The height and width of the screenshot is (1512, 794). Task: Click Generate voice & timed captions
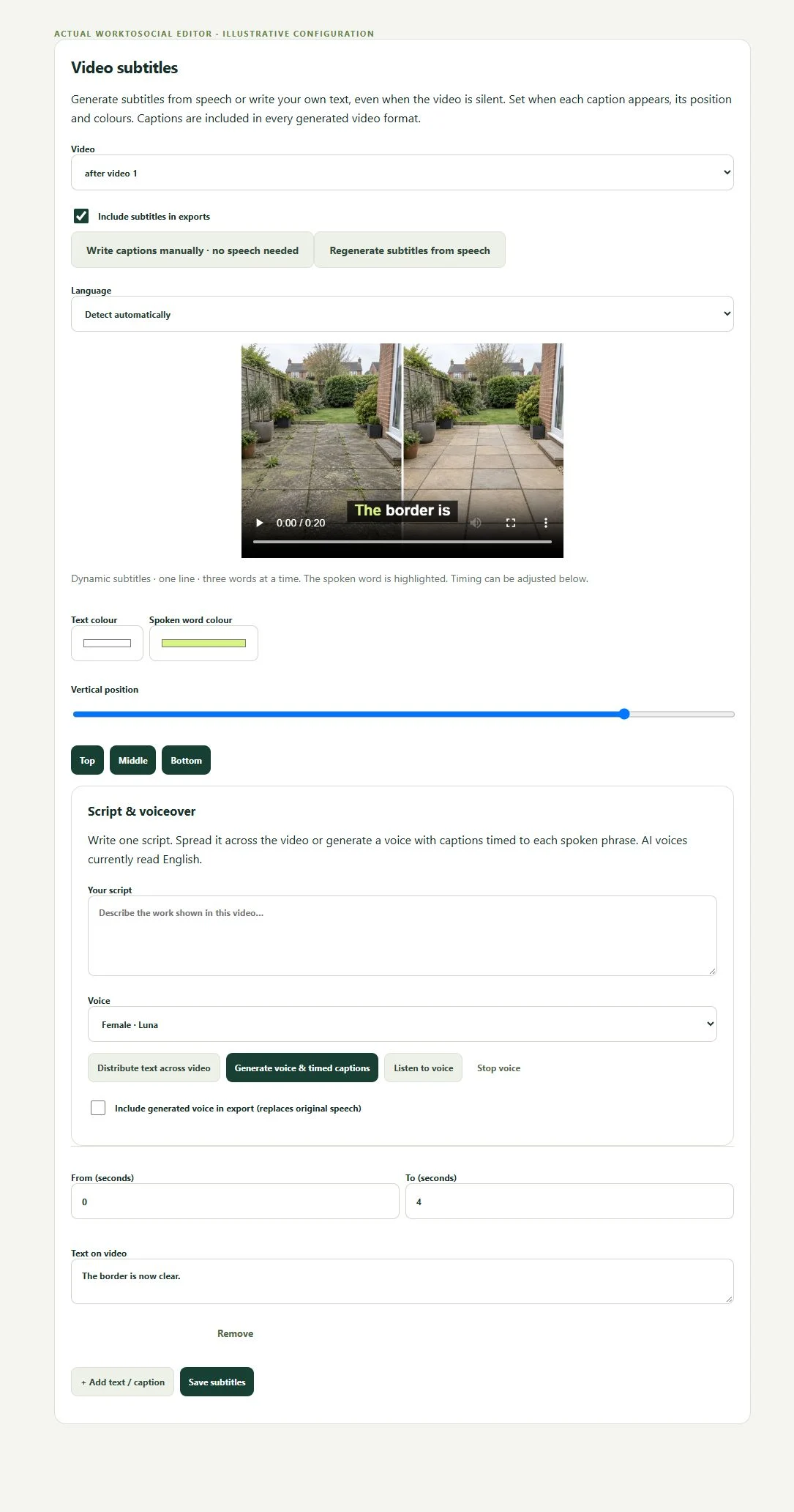pyautogui.click(x=302, y=1068)
